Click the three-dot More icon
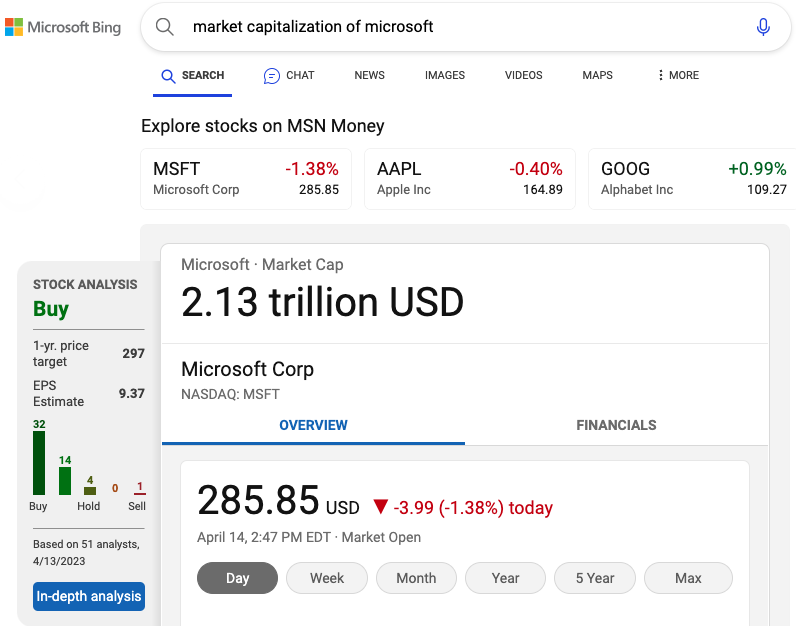This screenshot has width=796, height=626. click(660, 75)
